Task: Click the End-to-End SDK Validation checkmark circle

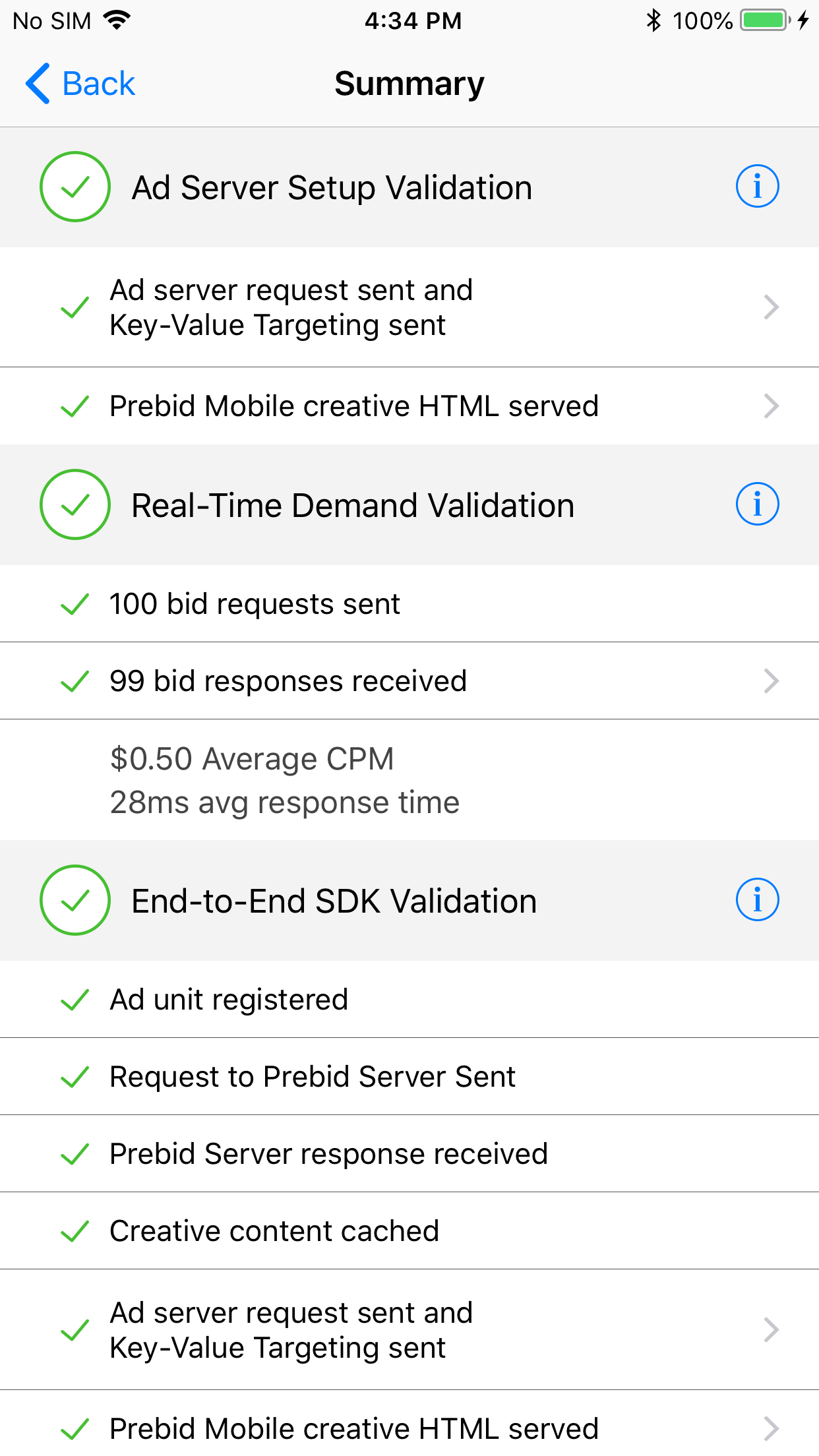Action: coord(75,899)
